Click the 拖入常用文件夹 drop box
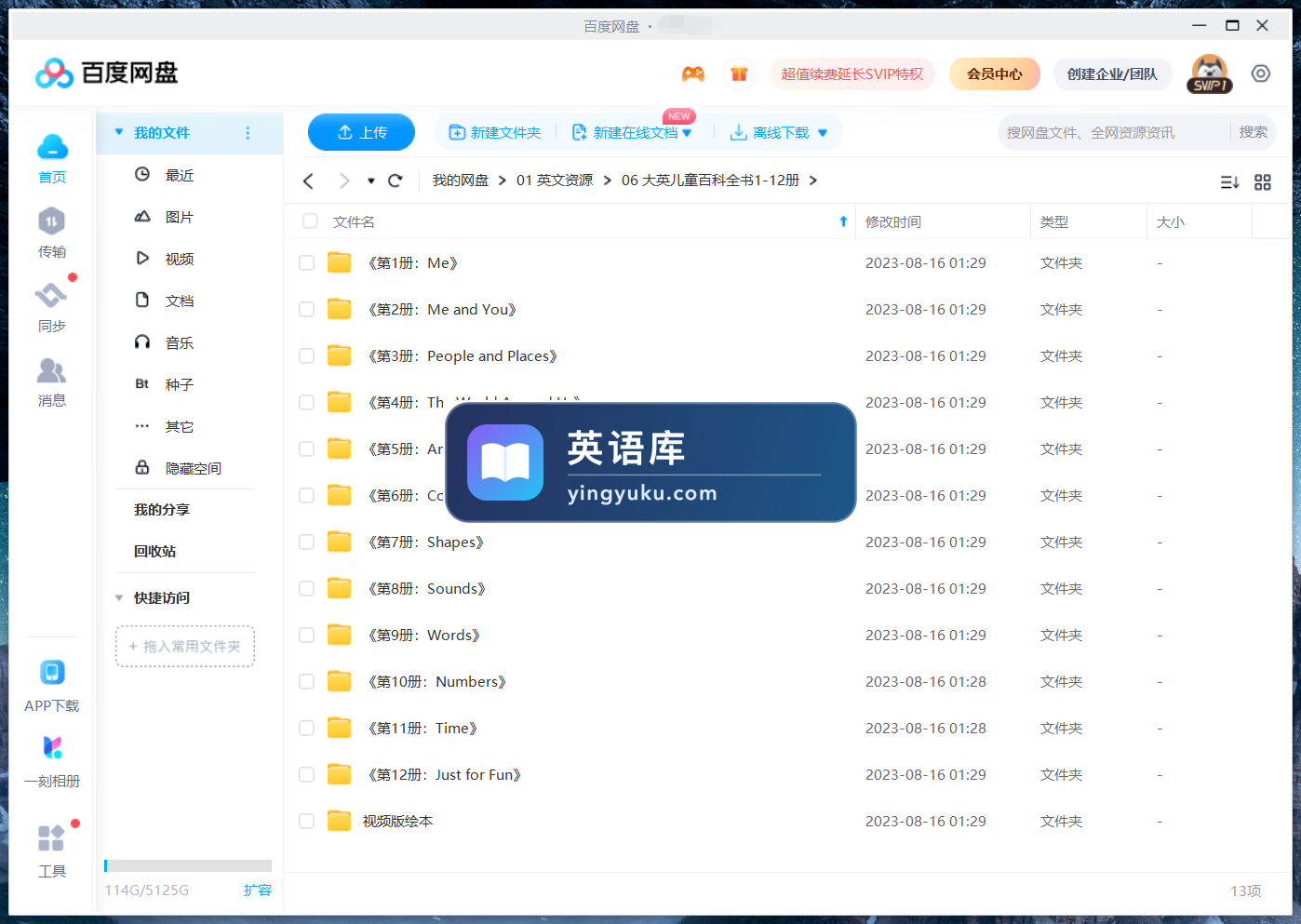This screenshot has width=1301, height=924. pyautogui.click(x=185, y=646)
